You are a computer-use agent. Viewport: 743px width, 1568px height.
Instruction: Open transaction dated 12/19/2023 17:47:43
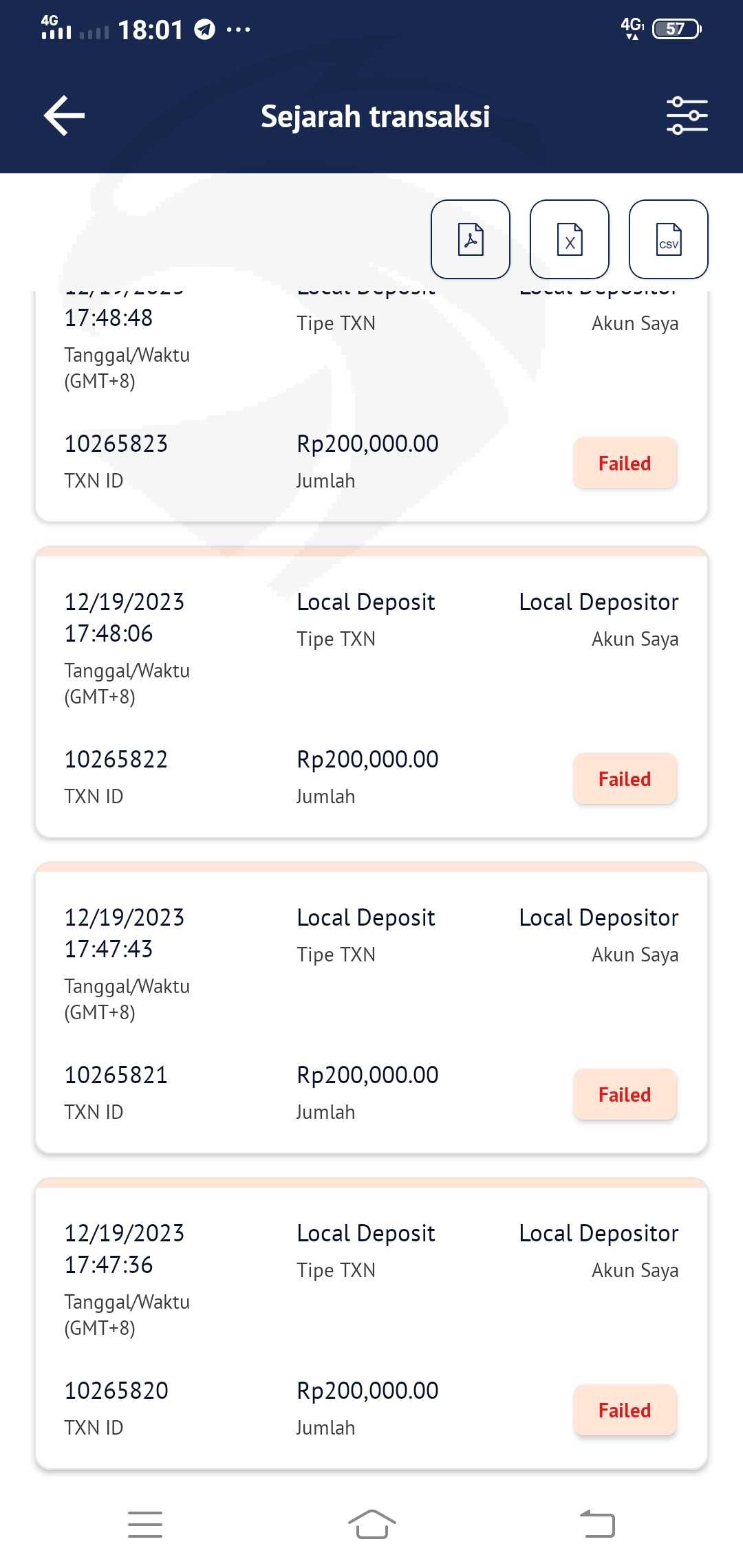point(125,933)
